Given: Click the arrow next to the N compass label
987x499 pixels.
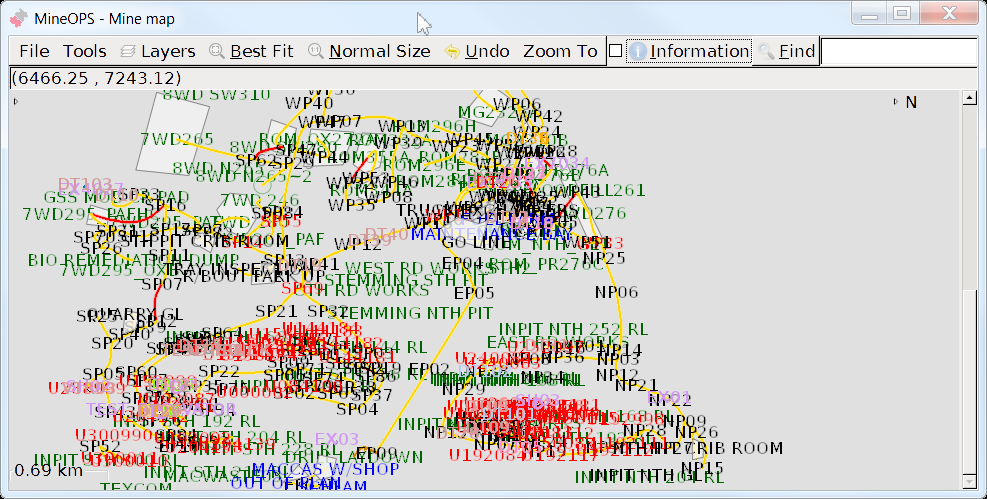Looking at the screenshot, I should pyautogui.click(x=896, y=101).
